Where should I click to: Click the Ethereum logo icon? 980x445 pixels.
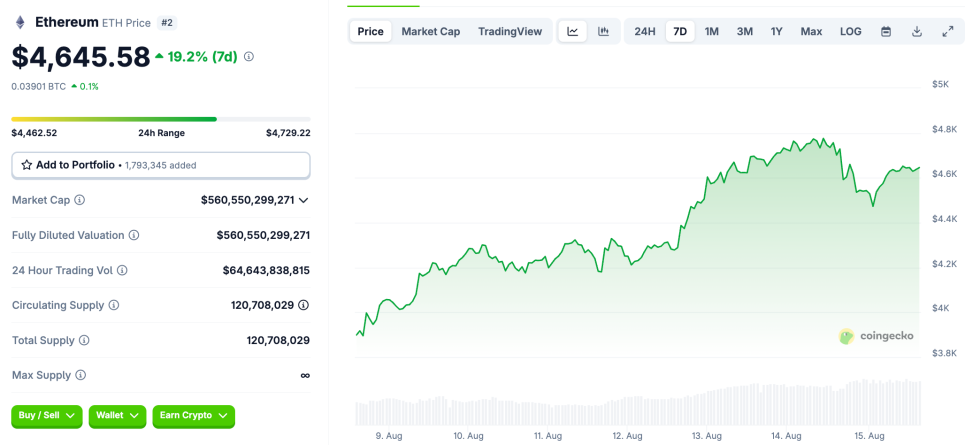tap(20, 22)
